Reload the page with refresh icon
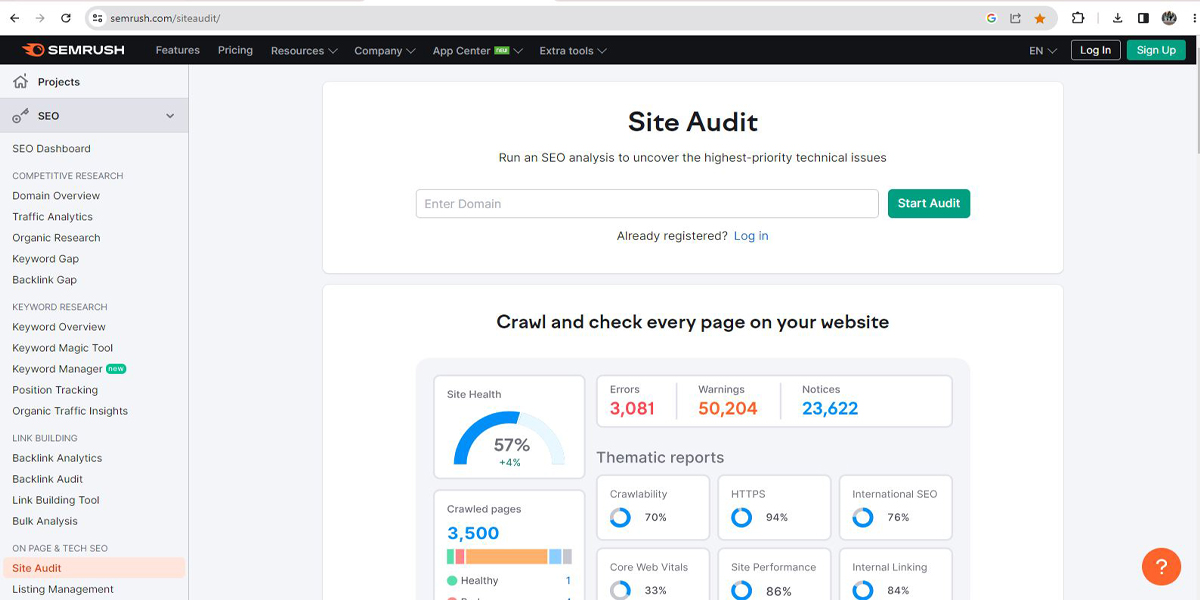This screenshot has height=600, width=1200. click(x=66, y=18)
